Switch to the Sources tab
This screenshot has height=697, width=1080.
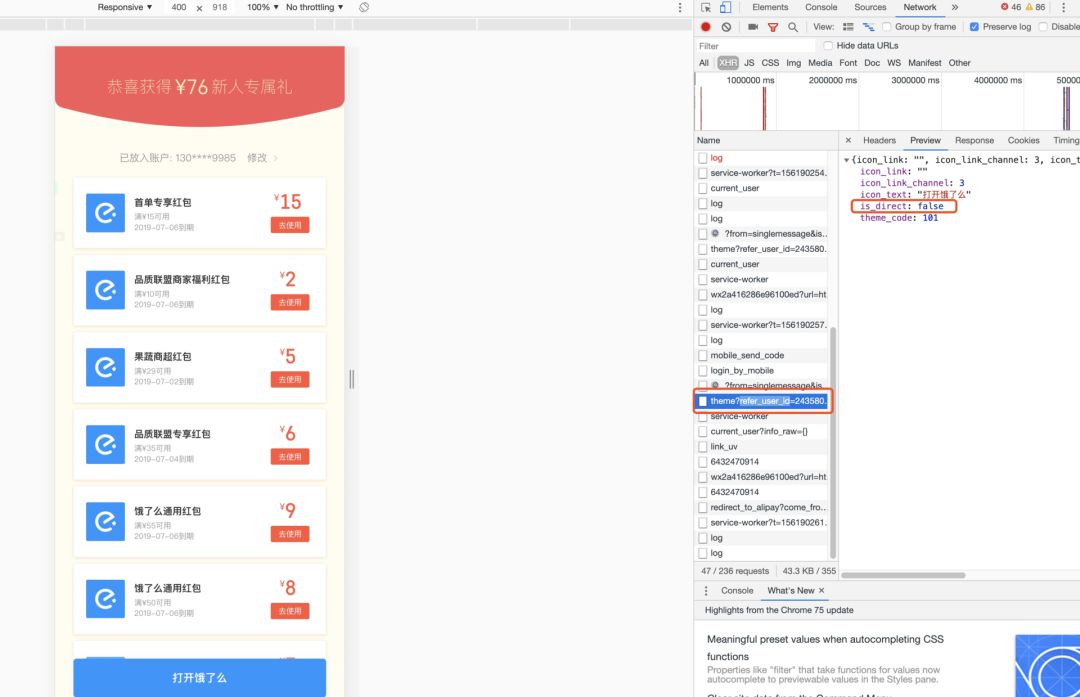tap(870, 7)
